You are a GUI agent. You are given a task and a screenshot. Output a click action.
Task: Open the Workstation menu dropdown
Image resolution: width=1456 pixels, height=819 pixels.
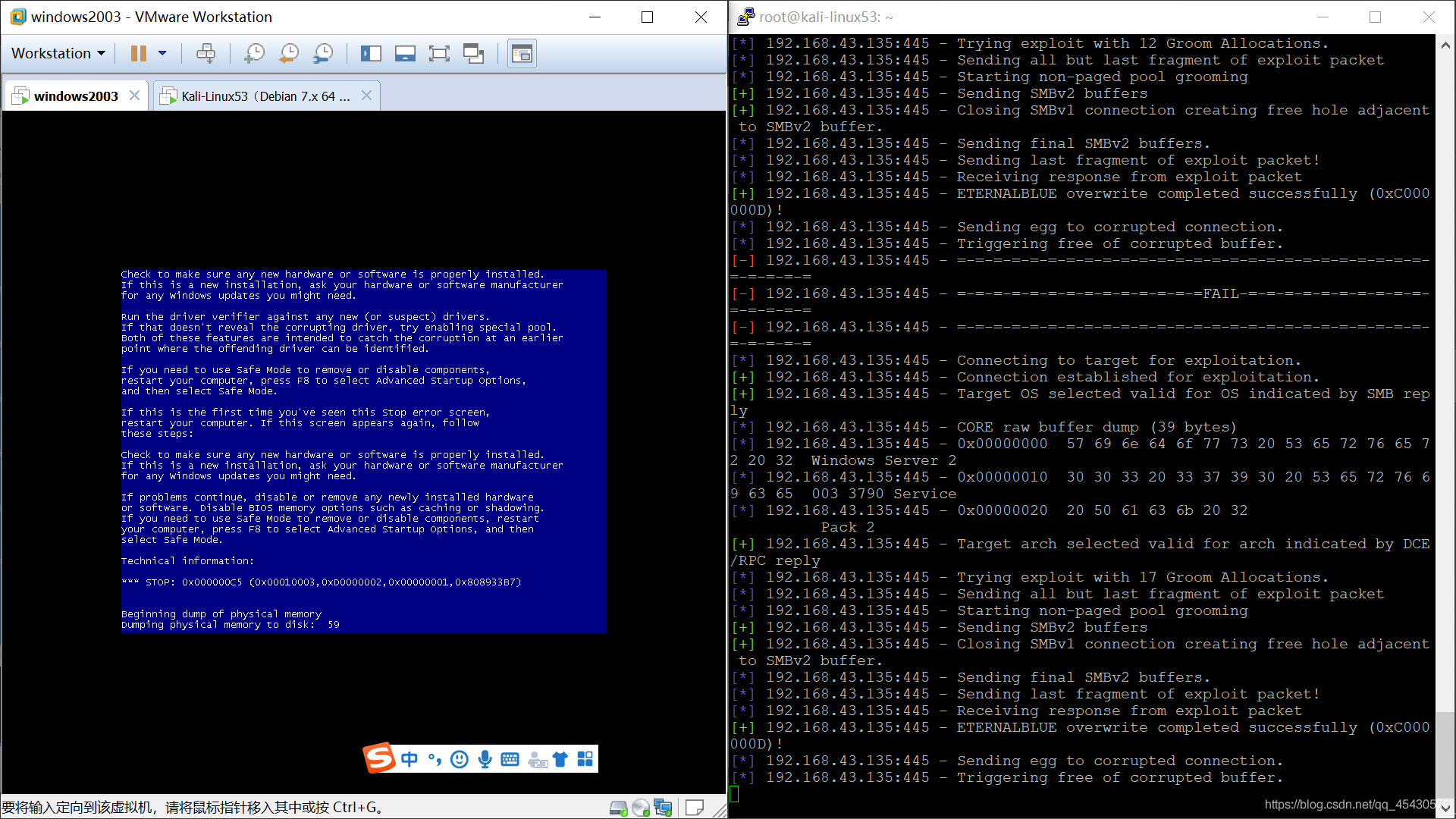click(x=58, y=53)
